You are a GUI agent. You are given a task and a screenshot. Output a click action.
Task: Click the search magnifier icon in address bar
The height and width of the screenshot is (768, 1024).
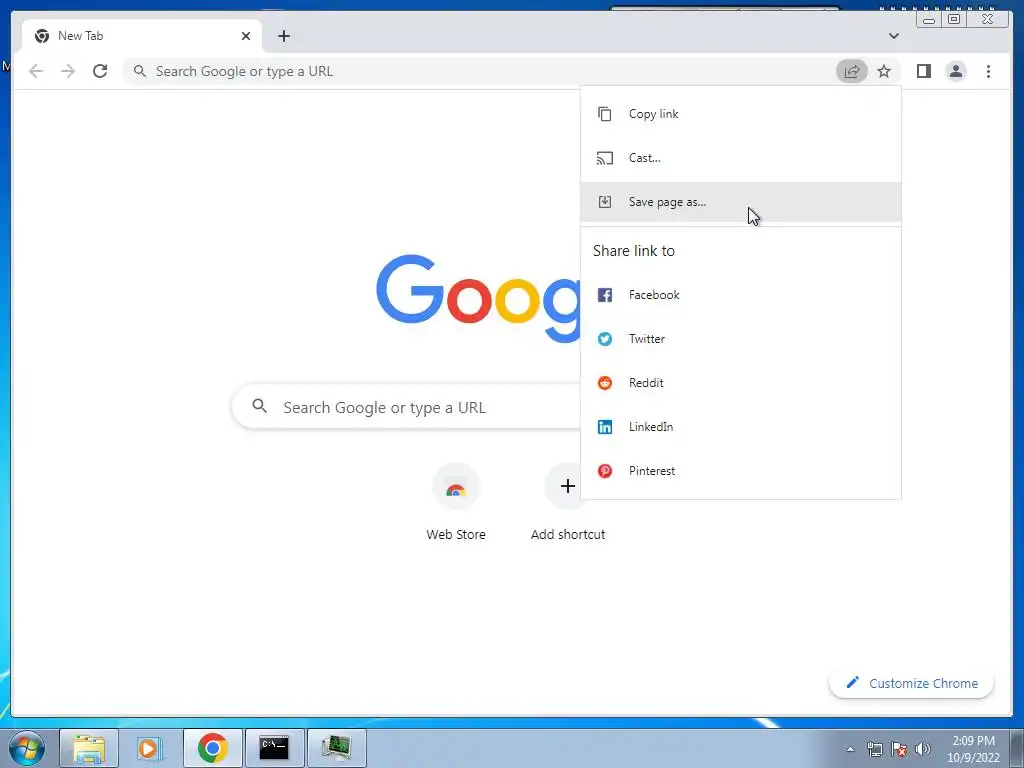tap(139, 71)
